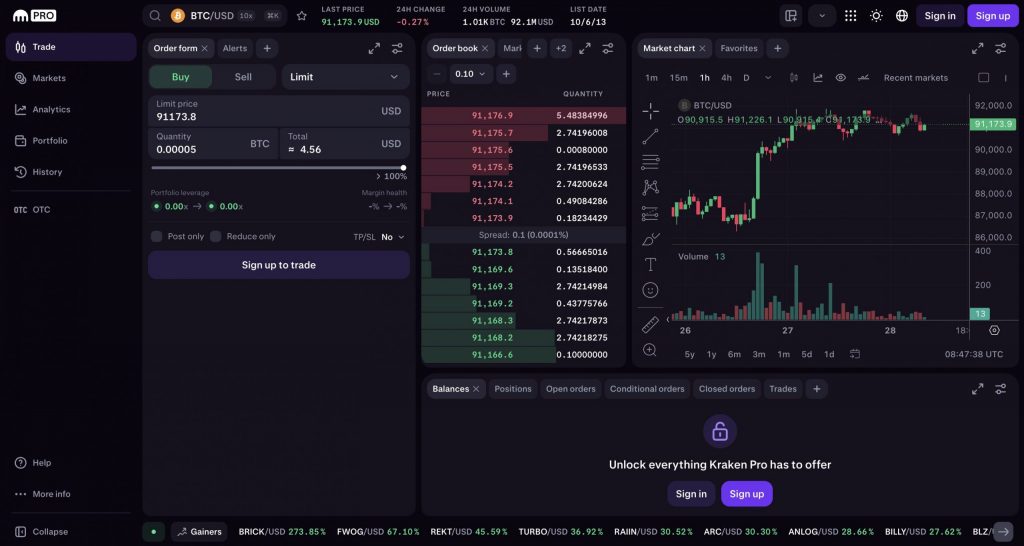
Task: Tick the Post only checkbox
Action: coord(157,236)
